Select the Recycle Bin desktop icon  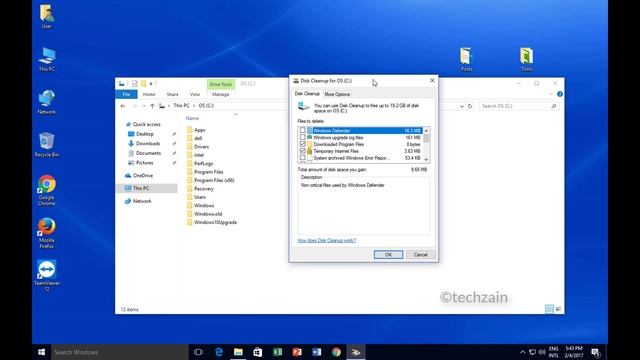point(47,145)
